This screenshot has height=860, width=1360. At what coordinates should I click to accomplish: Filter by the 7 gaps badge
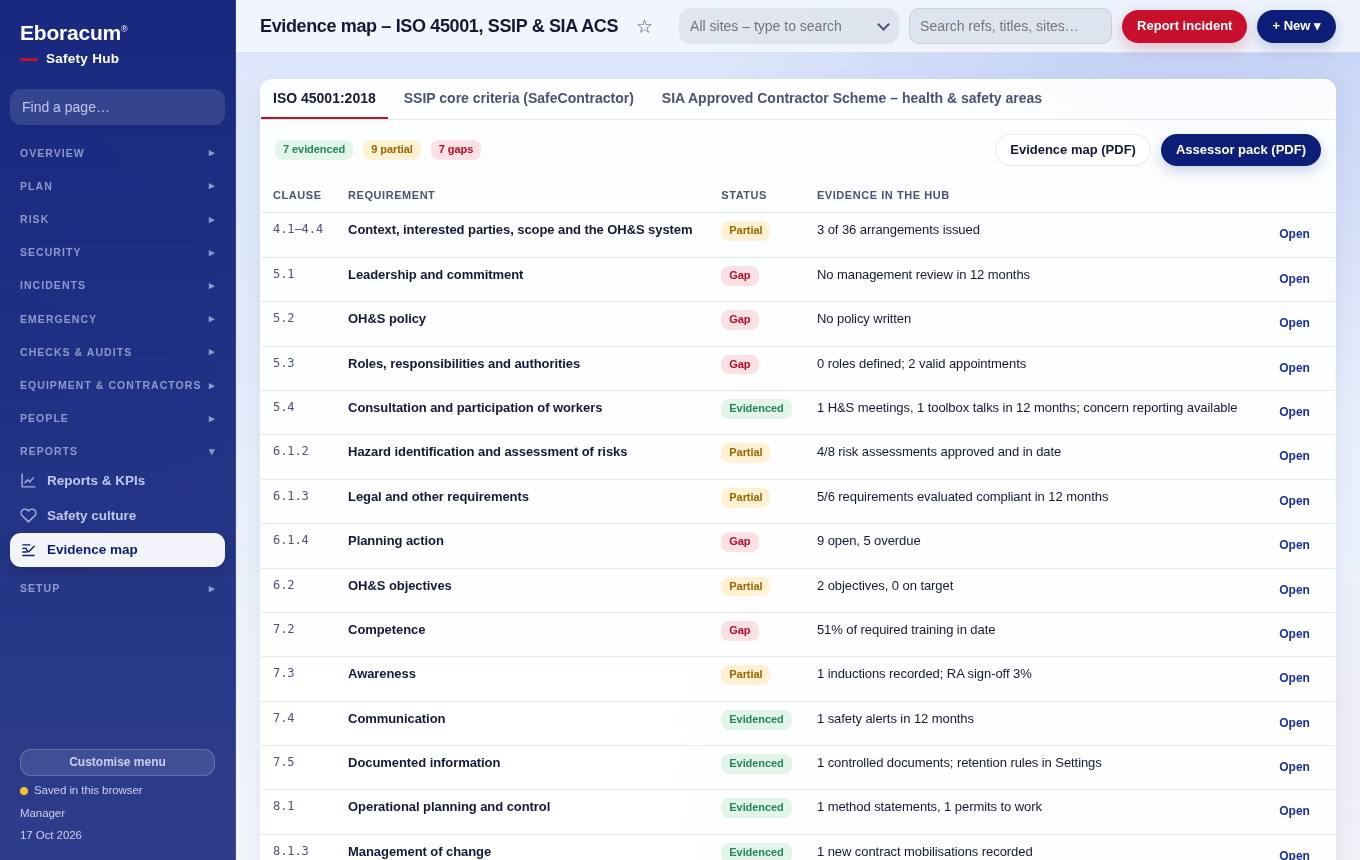pyautogui.click(x=456, y=150)
